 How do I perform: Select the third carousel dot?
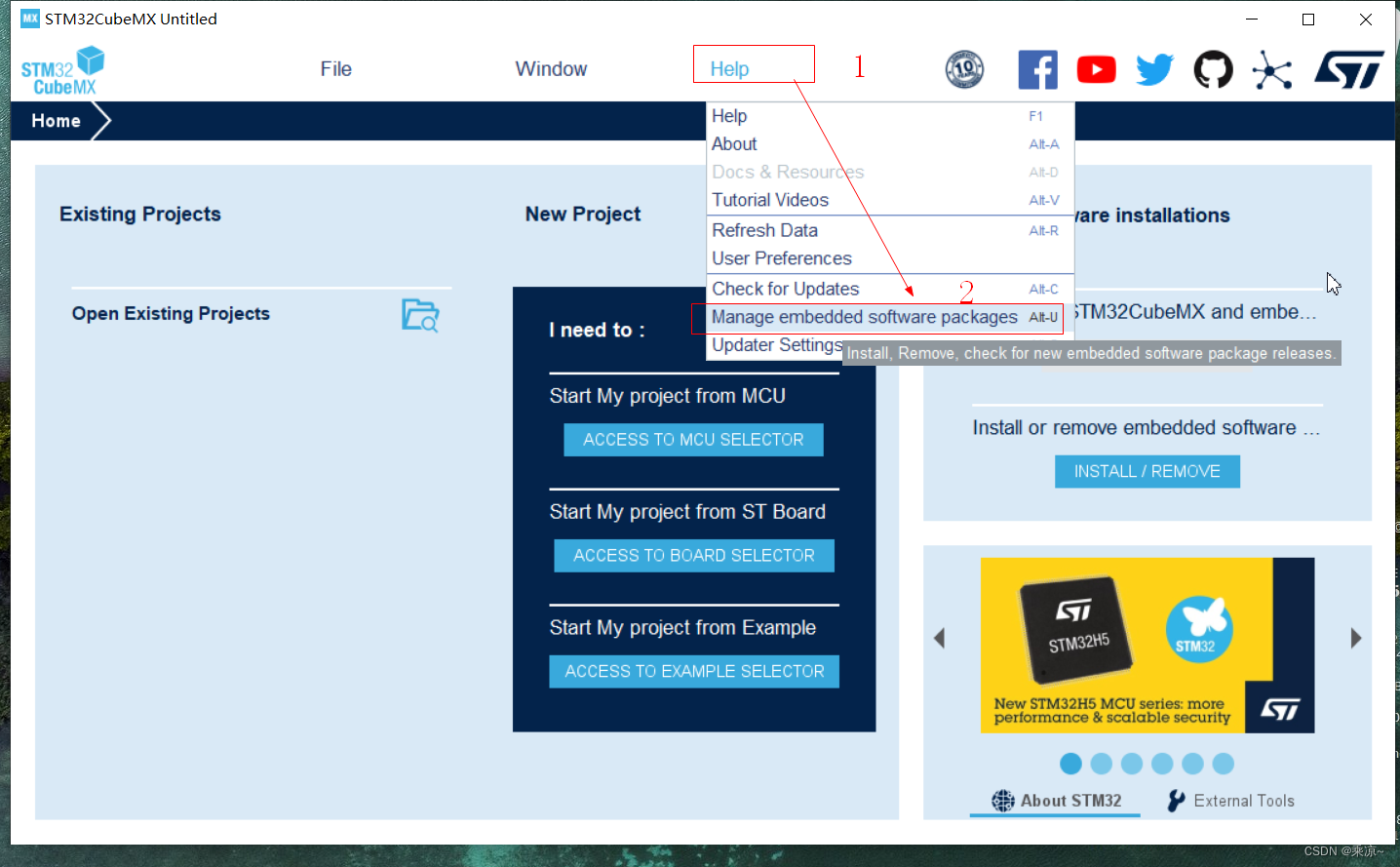(1132, 764)
